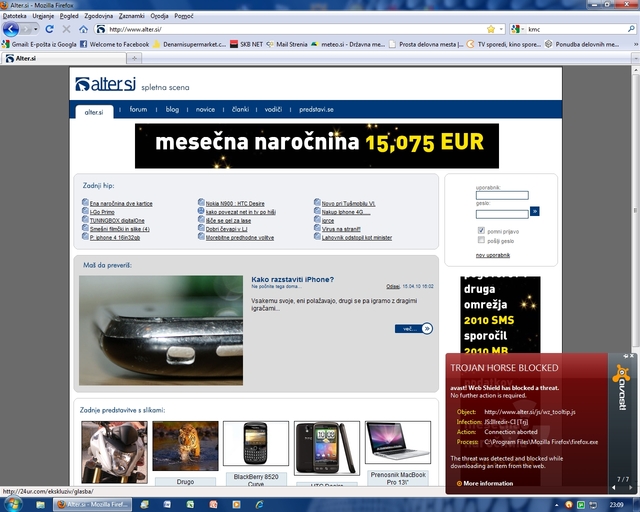Open the Windows Start orb
The image size is (640, 512).
click(x=11, y=504)
